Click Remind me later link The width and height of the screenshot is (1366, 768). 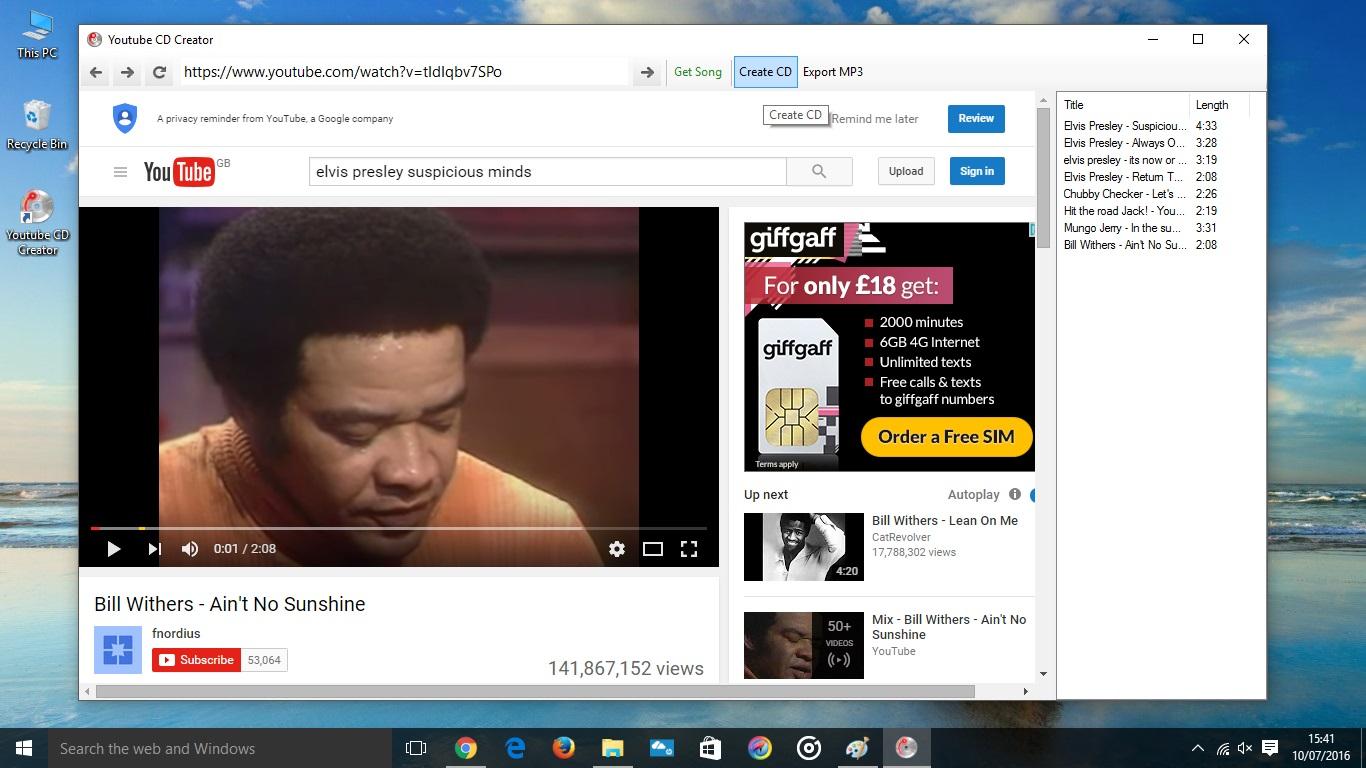(875, 118)
